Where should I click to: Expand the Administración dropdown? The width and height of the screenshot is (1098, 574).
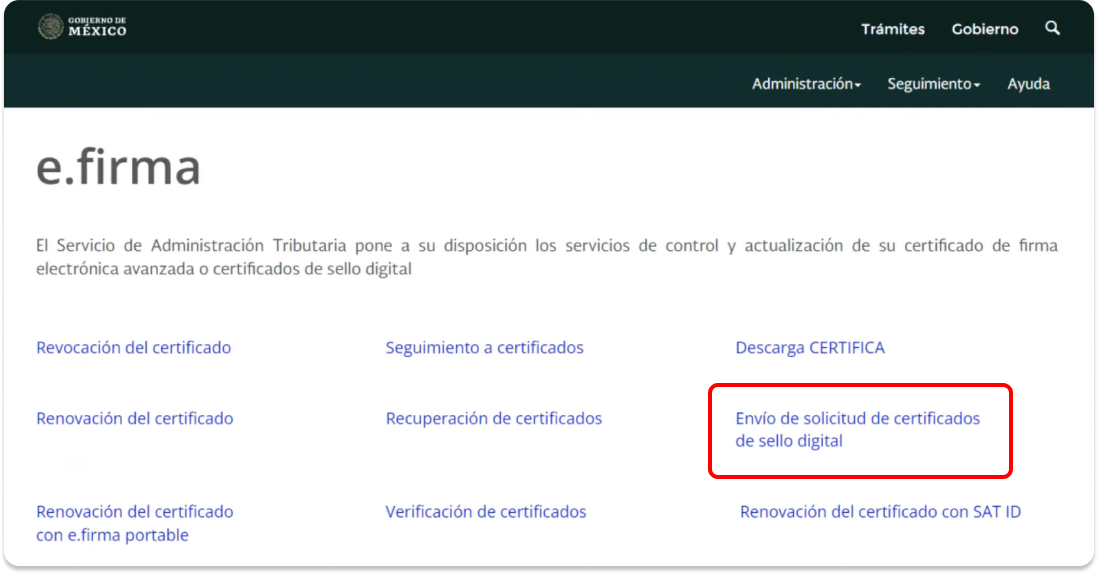[x=806, y=84]
